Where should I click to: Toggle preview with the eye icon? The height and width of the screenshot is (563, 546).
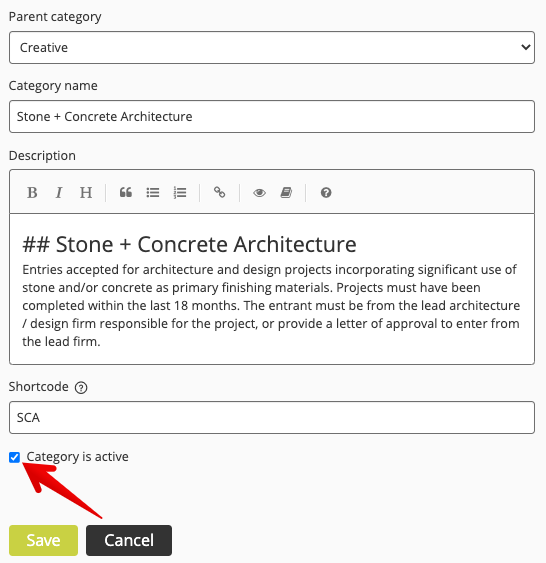pos(259,193)
